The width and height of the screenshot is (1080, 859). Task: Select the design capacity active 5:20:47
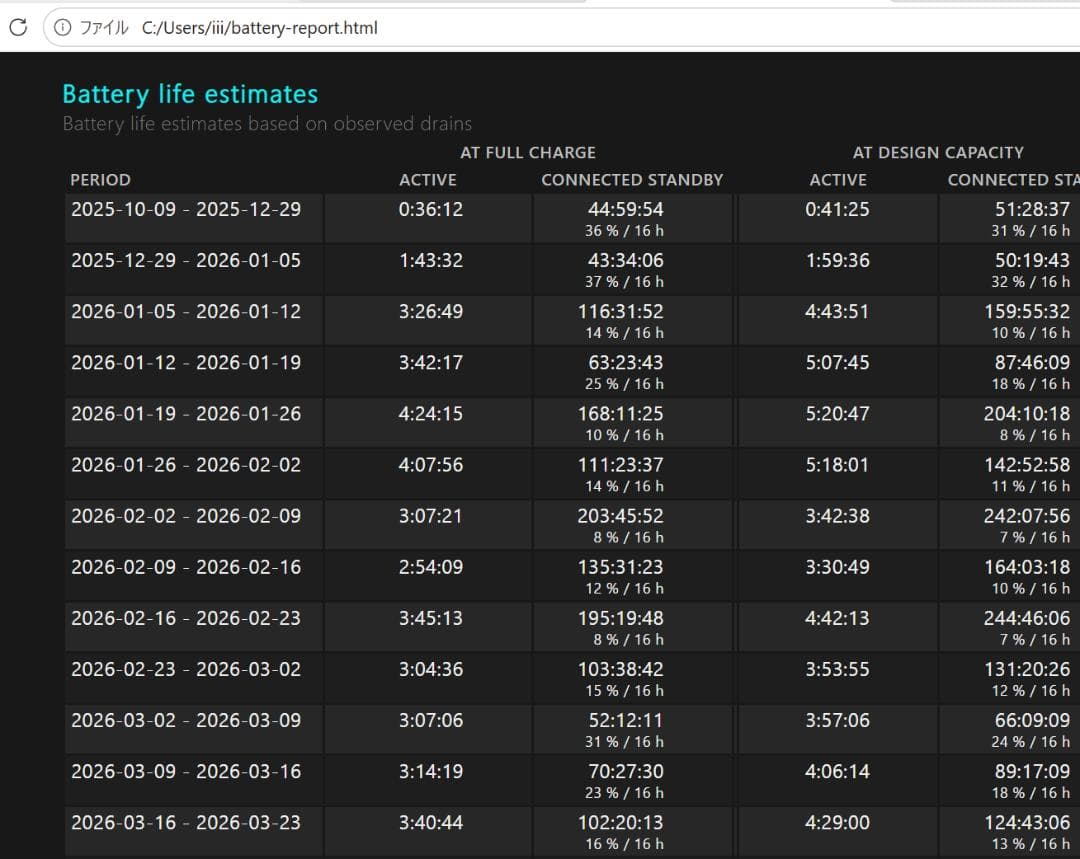[838, 413]
